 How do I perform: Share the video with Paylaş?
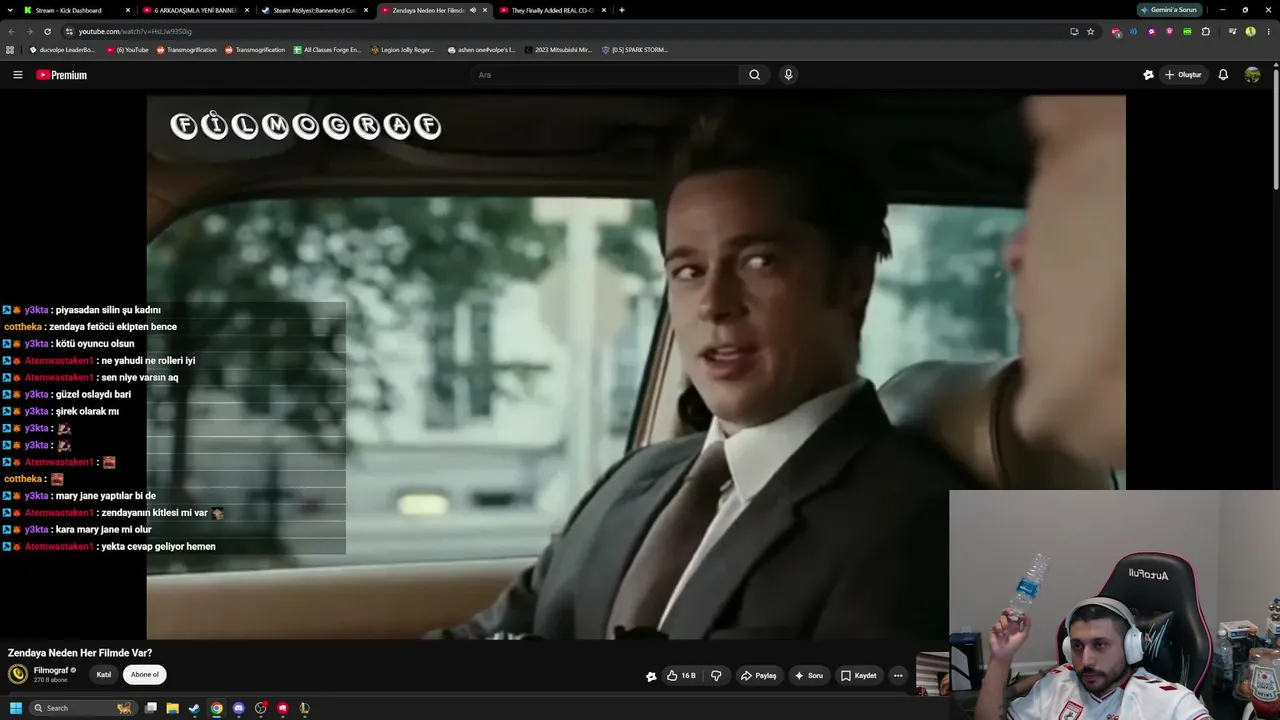point(758,676)
